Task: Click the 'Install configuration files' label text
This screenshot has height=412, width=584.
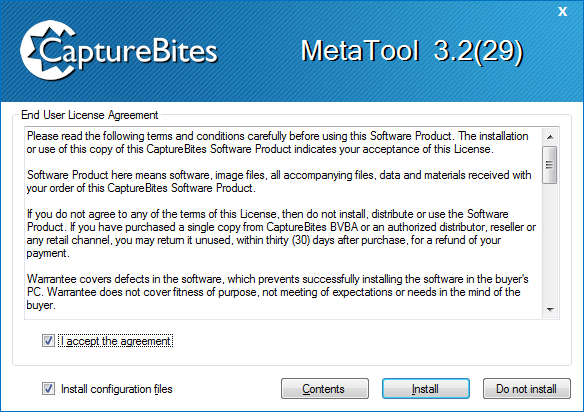Action: tap(117, 389)
